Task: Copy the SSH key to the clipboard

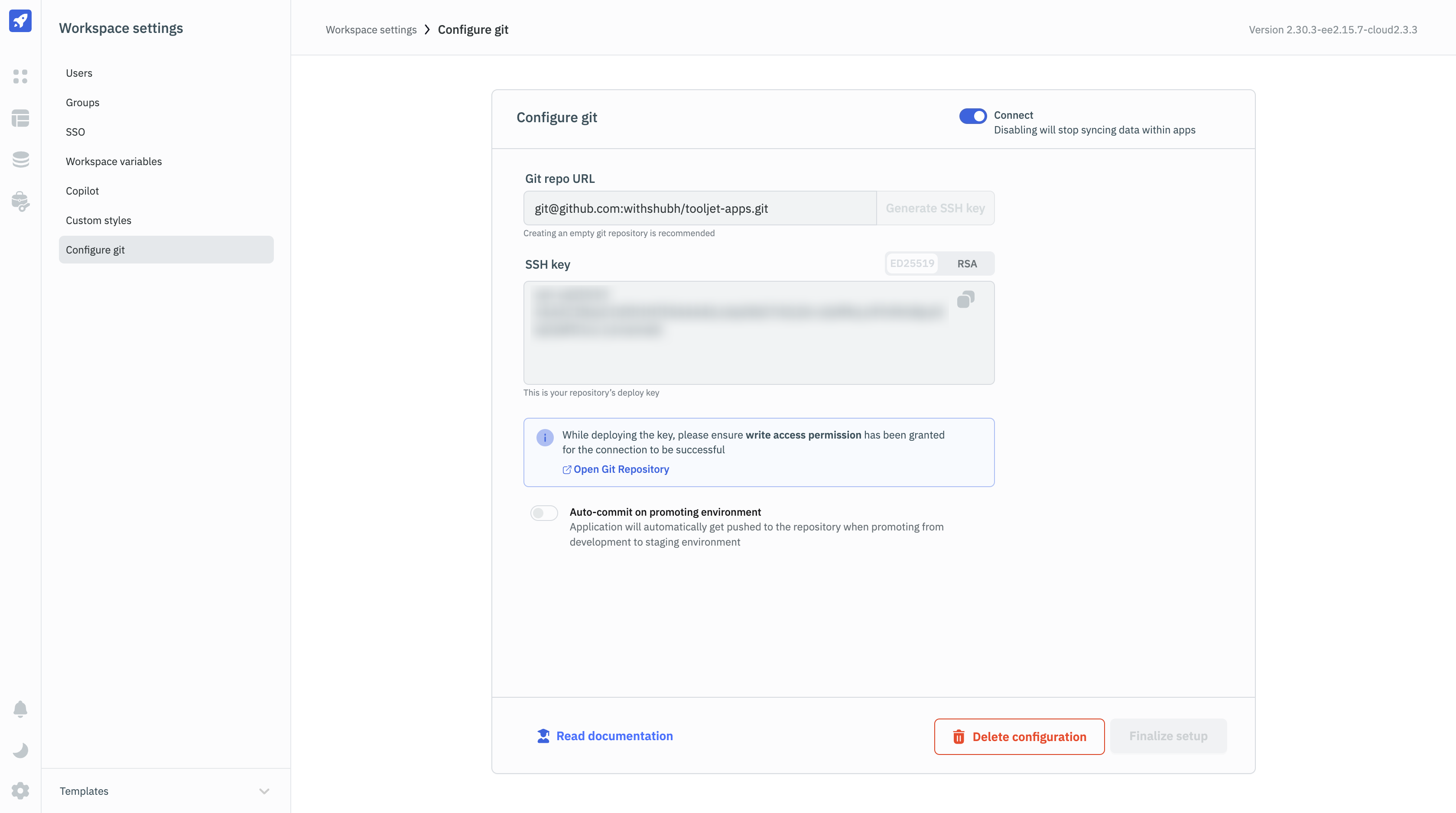Action: tap(965, 299)
